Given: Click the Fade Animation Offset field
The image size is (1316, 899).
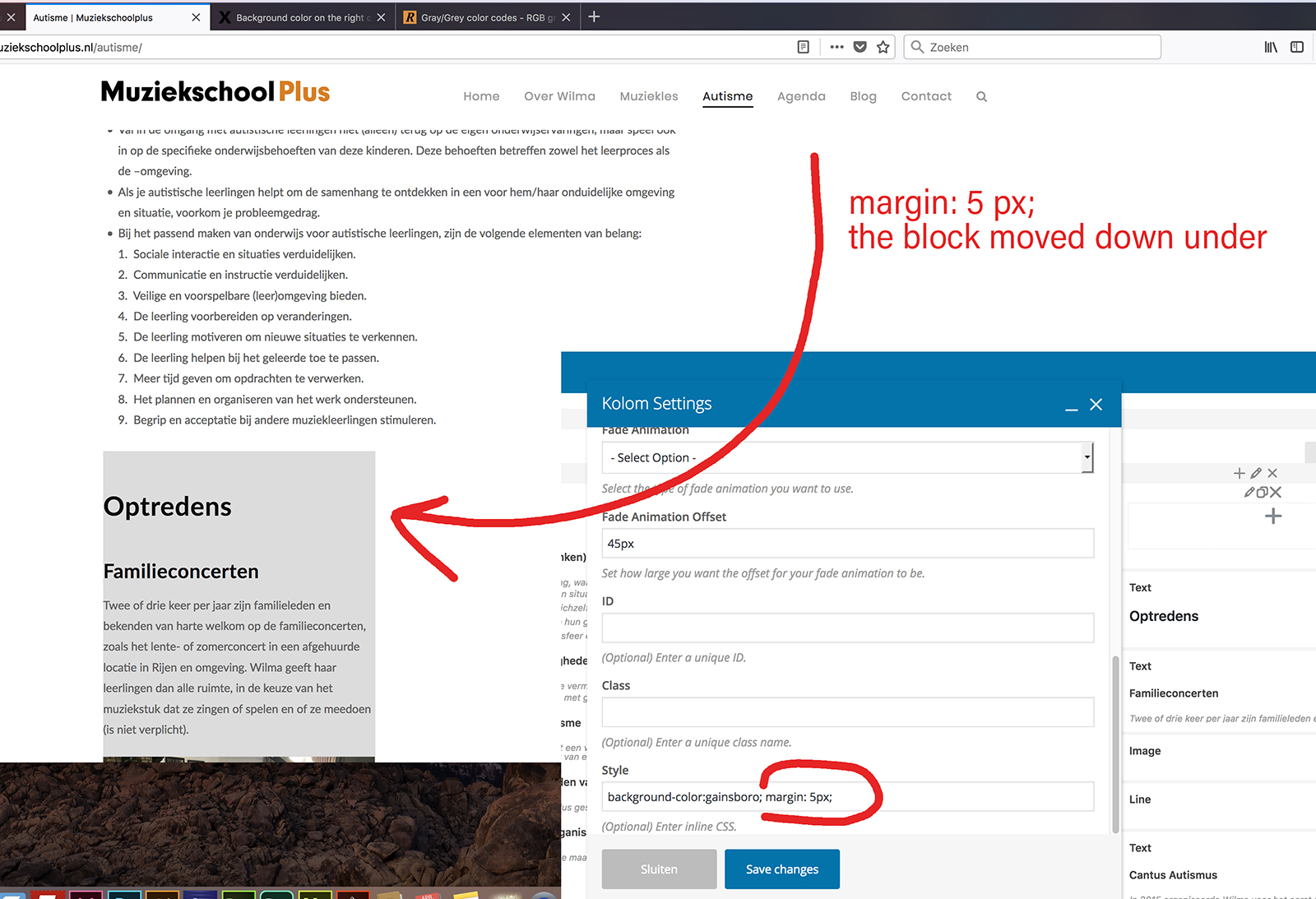Looking at the screenshot, I should click(x=847, y=544).
